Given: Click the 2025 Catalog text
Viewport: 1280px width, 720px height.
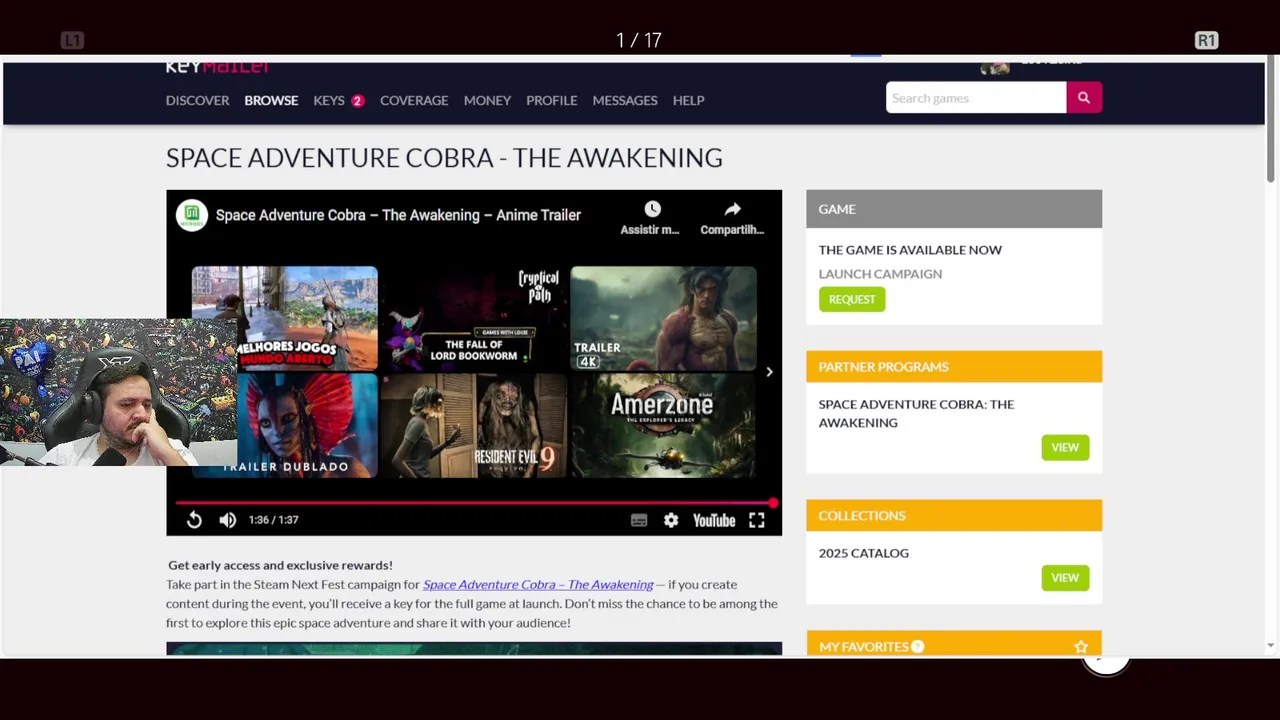Looking at the screenshot, I should click(x=864, y=553).
